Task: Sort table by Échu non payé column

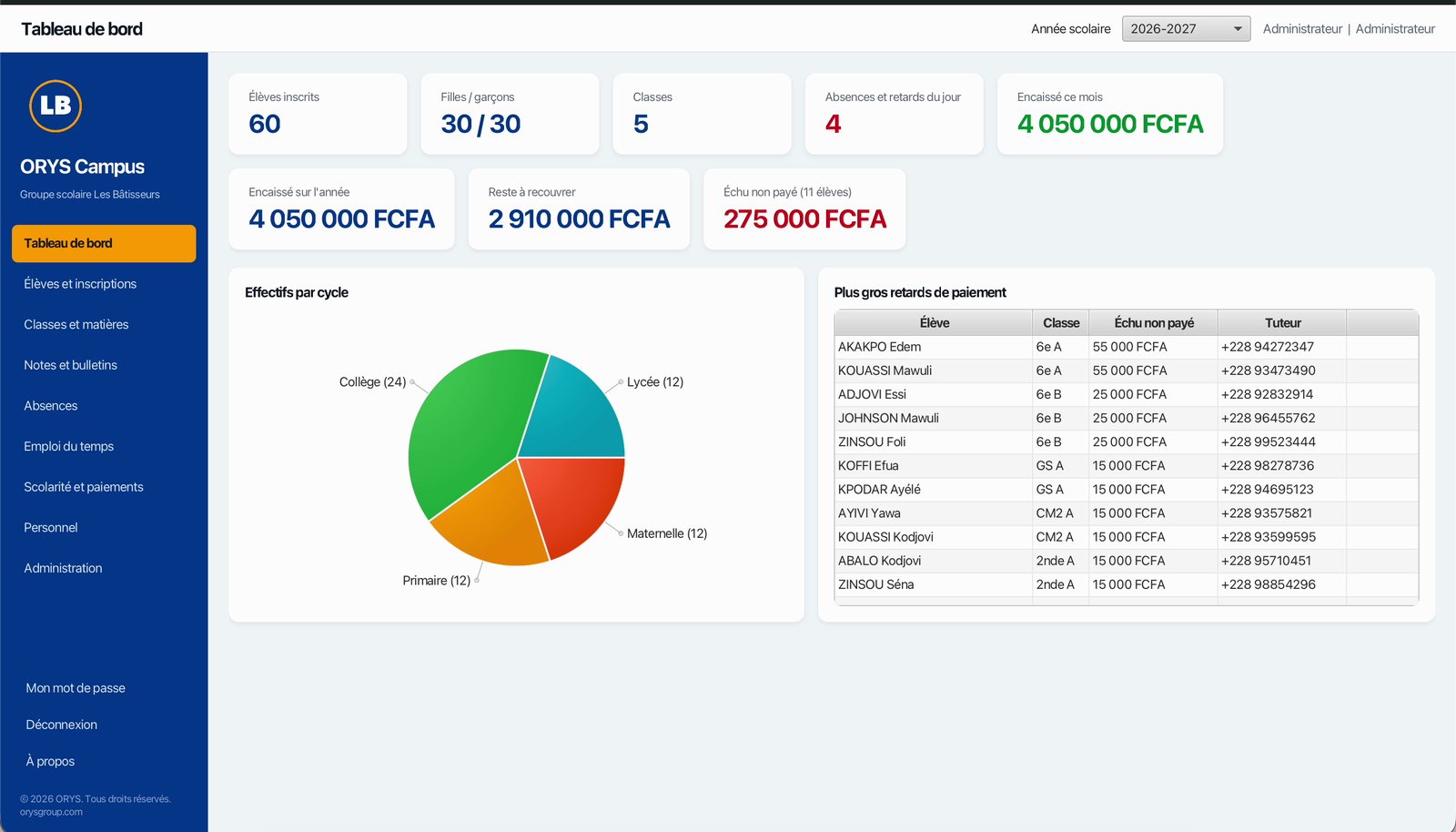Action: 1153,323
